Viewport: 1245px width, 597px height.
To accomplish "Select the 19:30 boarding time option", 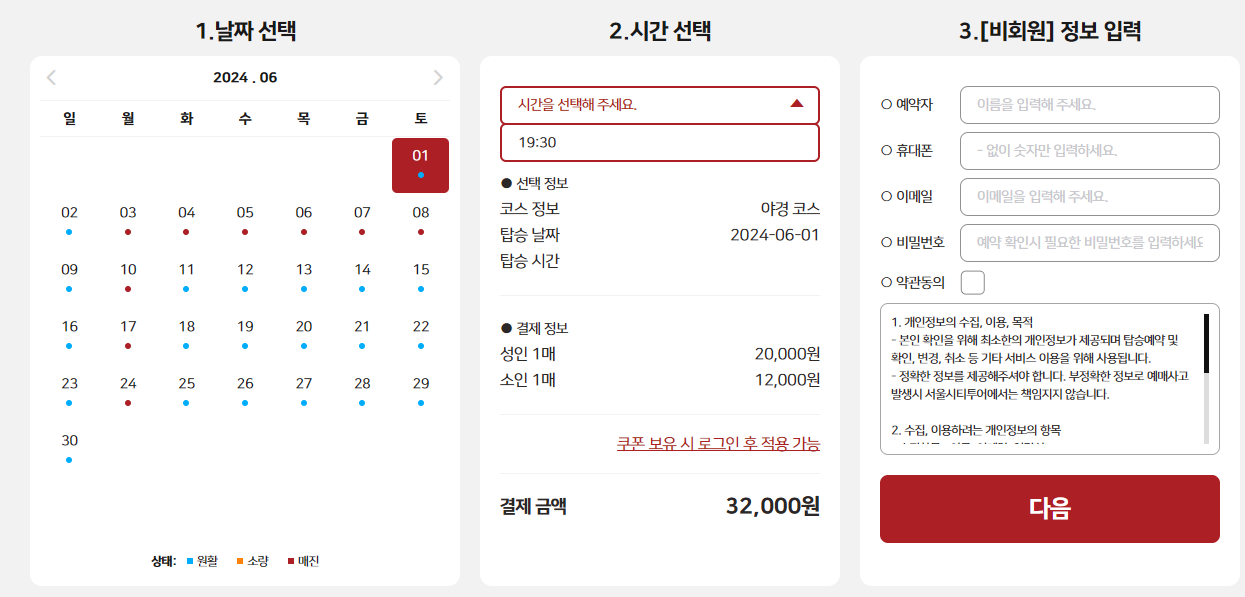I will pyautogui.click(x=659, y=143).
